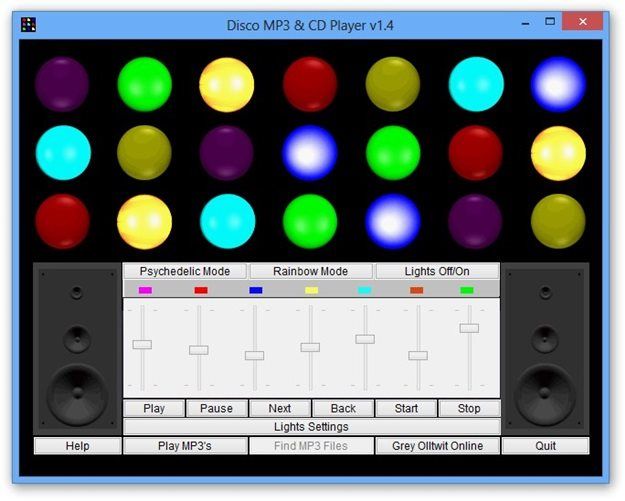Click blue-white light in middle row
This screenshot has width=625, height=501.
pyautogui.click(x=310, y=153)
